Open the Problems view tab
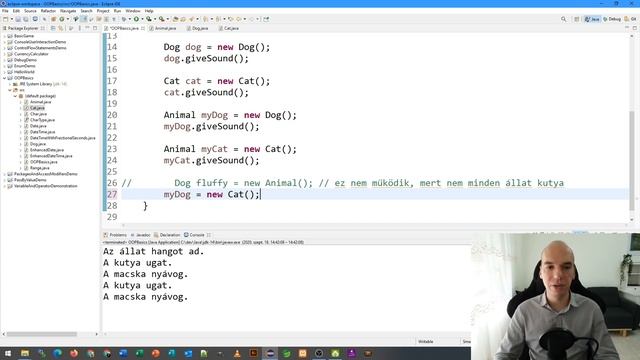This screenshot has width=640, height=360. point(115,235)
